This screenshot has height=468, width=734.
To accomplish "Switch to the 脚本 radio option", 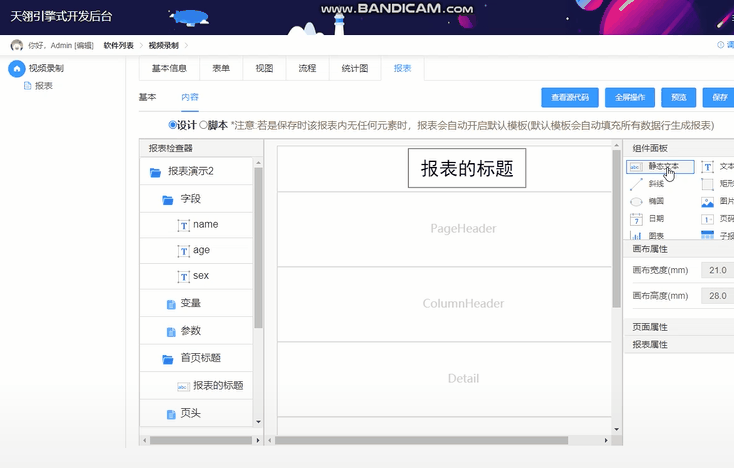I will [204, 125].
